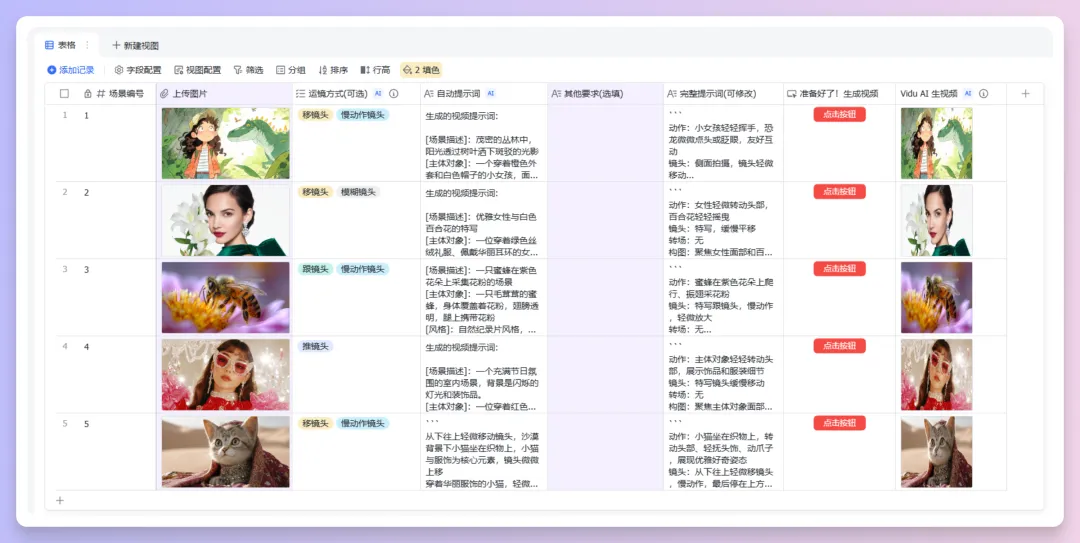The width and height of the screenshot is (1080, 543).
Task: Select row number 5 index cell
Action: coord(65,424)
